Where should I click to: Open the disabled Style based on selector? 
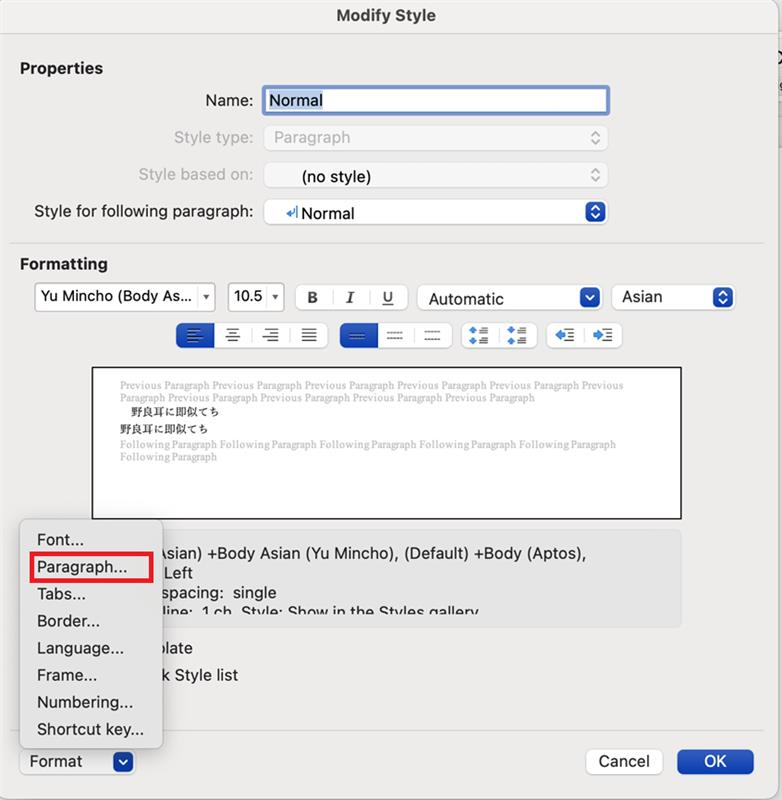click(x=436, y=176)
